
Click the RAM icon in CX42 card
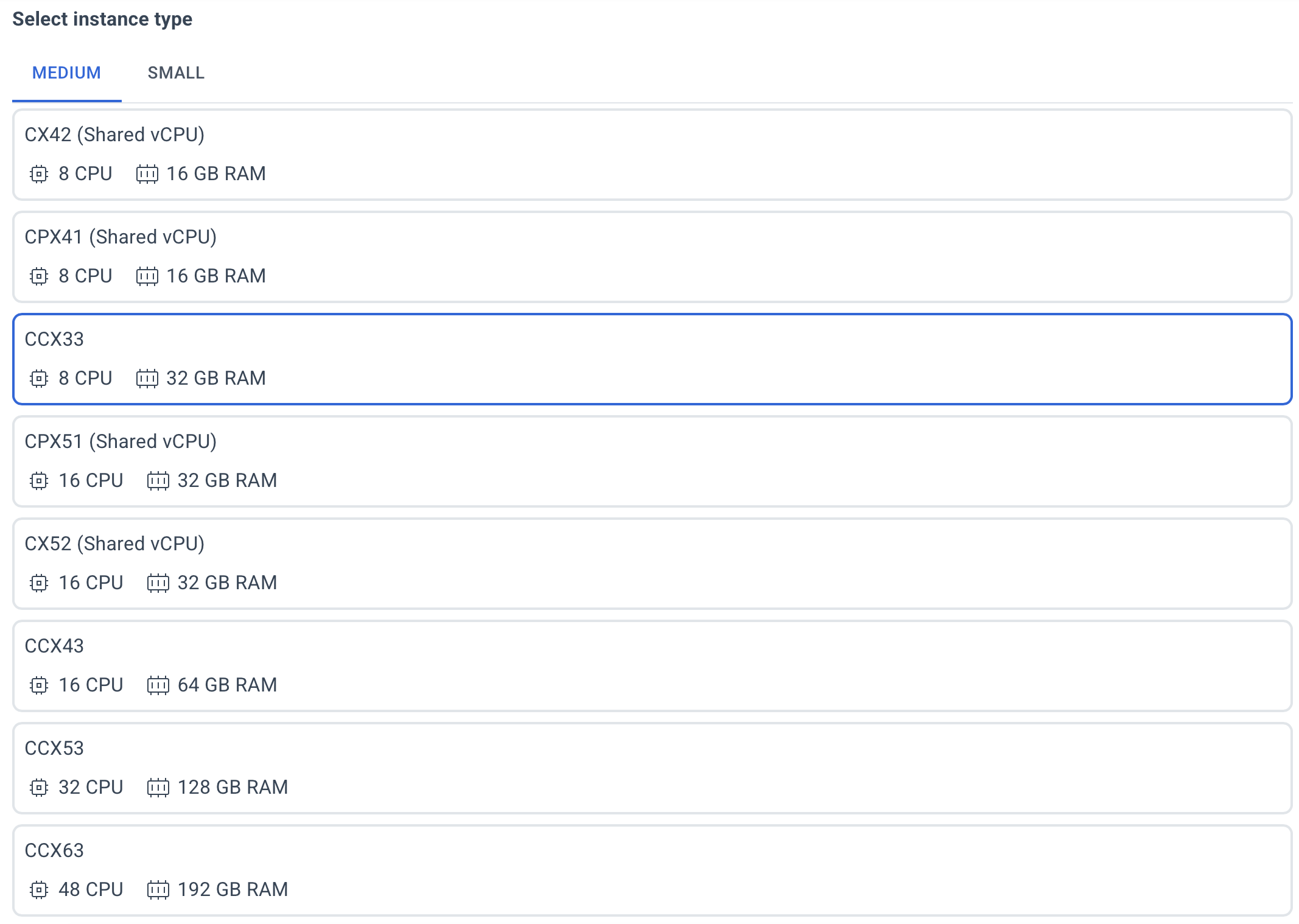[147, 174]
